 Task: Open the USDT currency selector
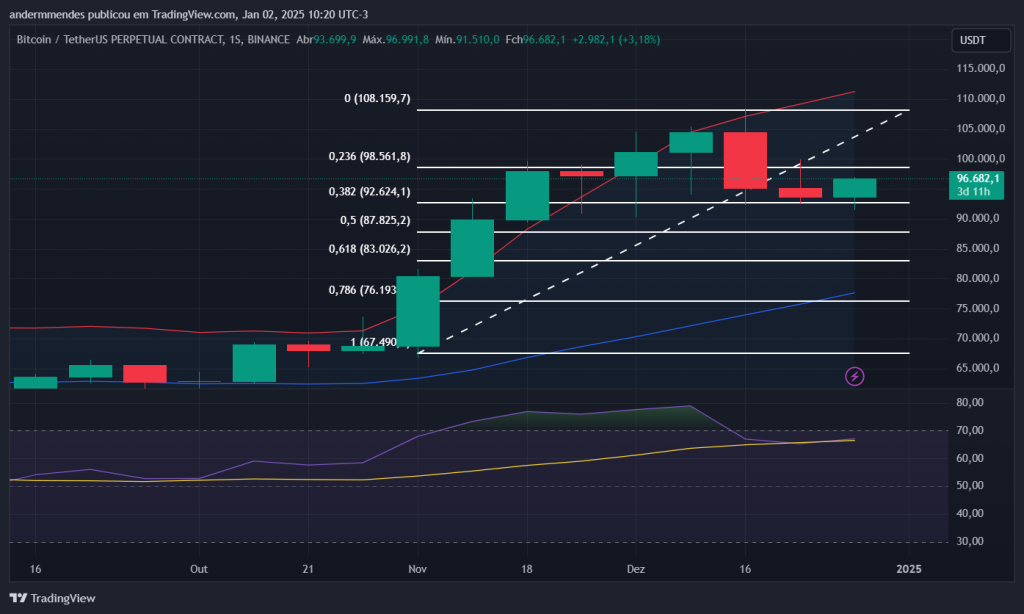coord(980,40)
